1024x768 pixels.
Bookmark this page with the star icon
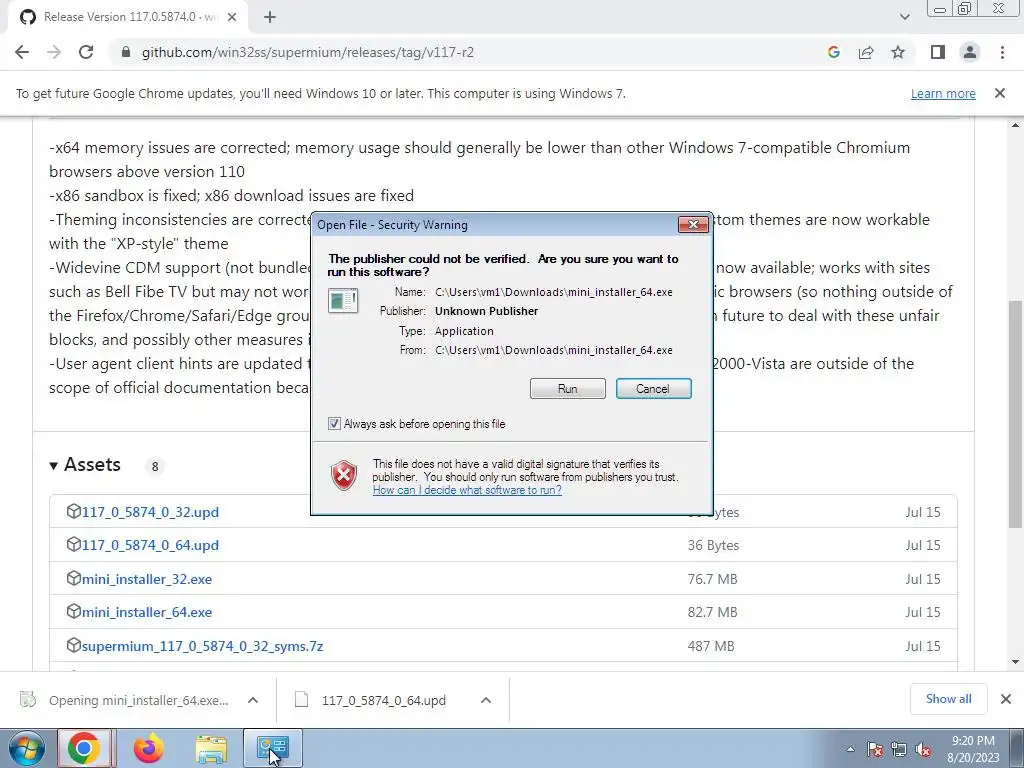coord(898,52)
